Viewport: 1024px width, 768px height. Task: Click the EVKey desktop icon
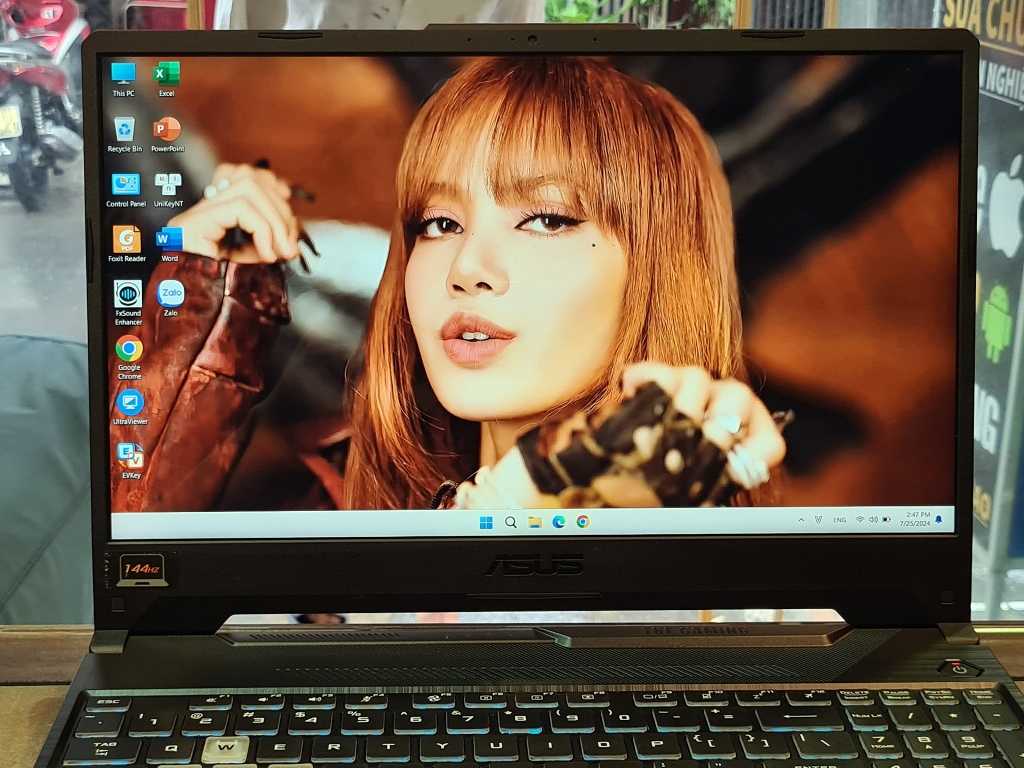[131, 461]
